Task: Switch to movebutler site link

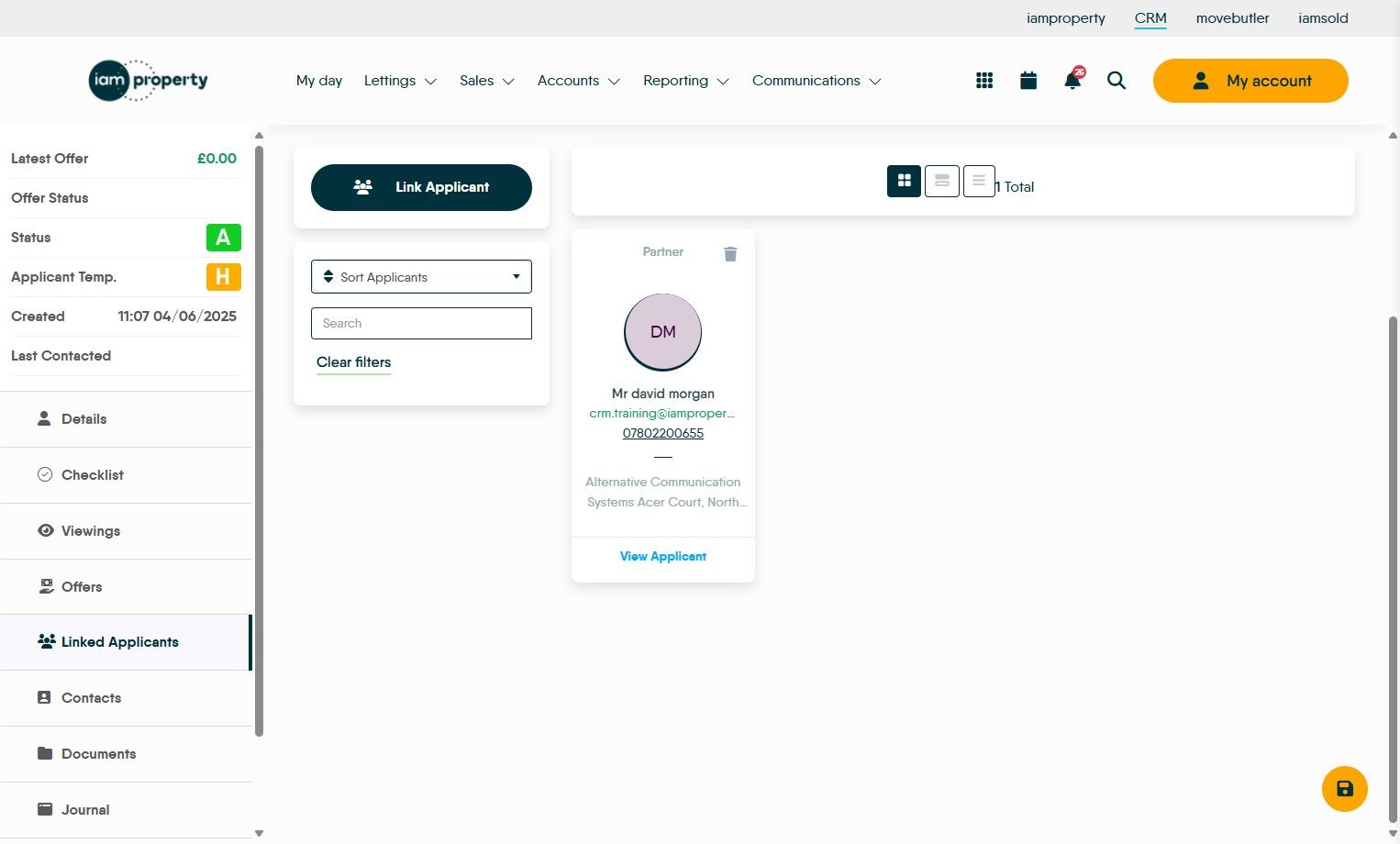Action: tap(1232, 18)
